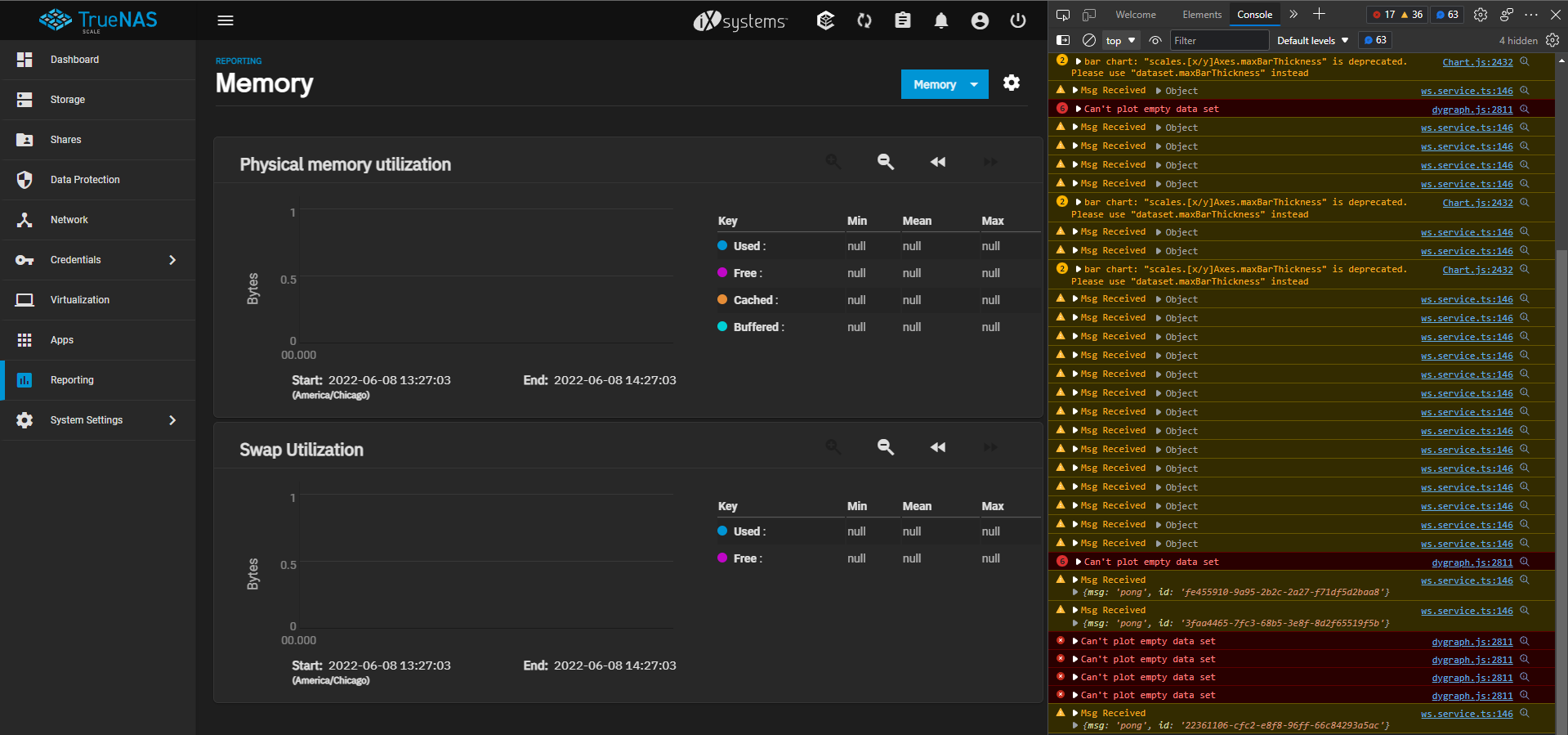Click the REPORTING breadcrumb link
The image size is (1568, 735).
point(239,61)
